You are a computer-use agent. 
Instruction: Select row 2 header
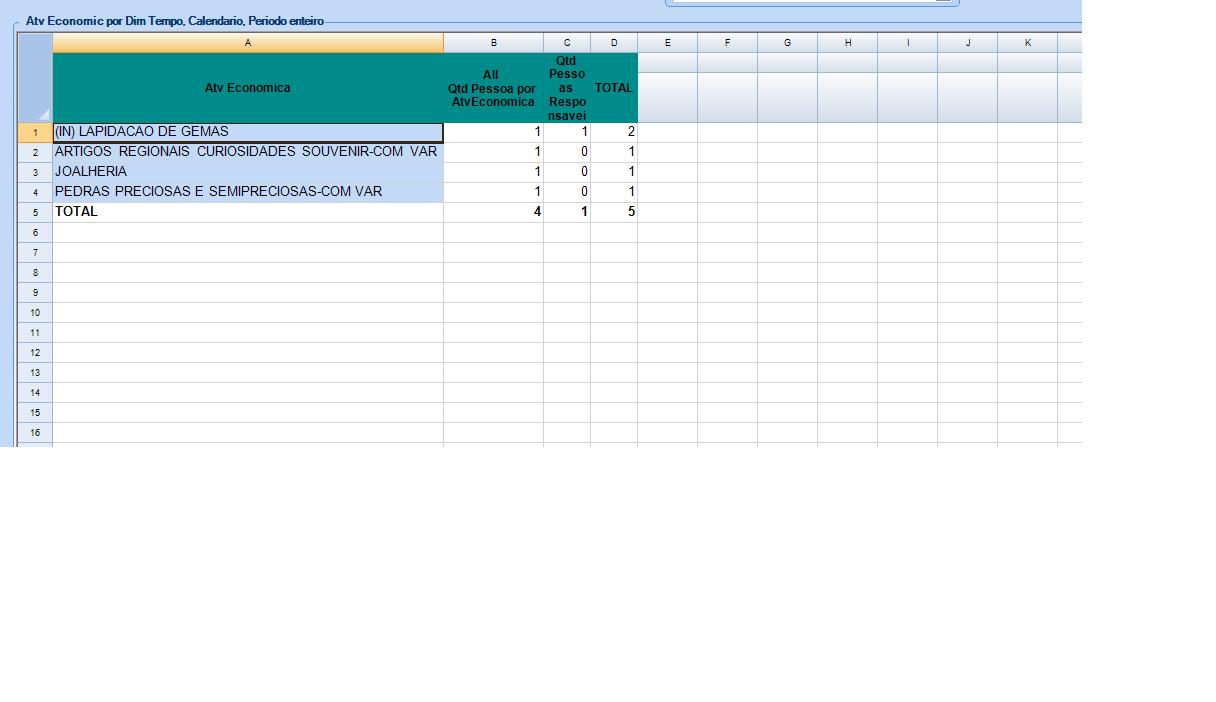pyautogui.click(x=35, y=153)
